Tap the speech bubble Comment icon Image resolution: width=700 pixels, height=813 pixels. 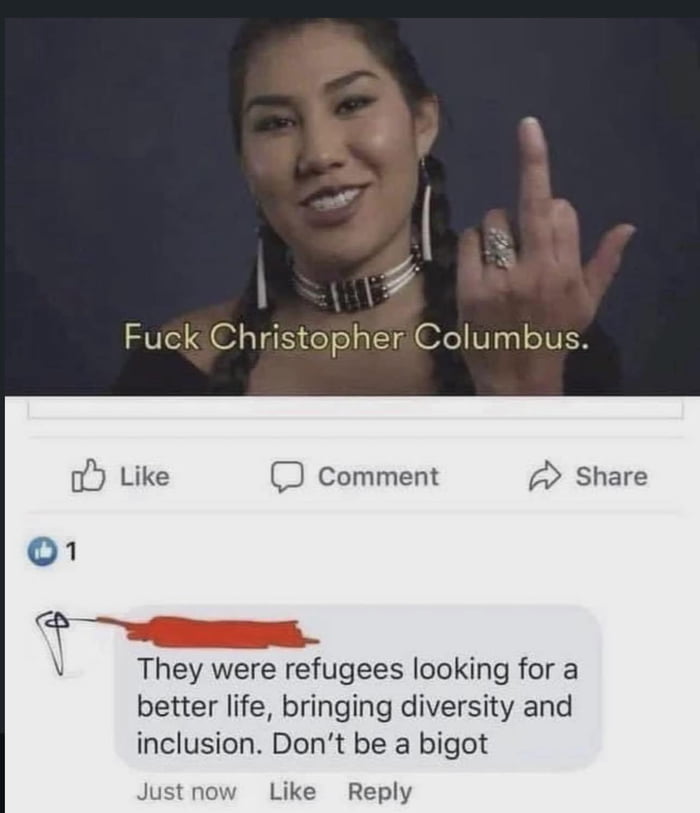[x=287, y=476]
